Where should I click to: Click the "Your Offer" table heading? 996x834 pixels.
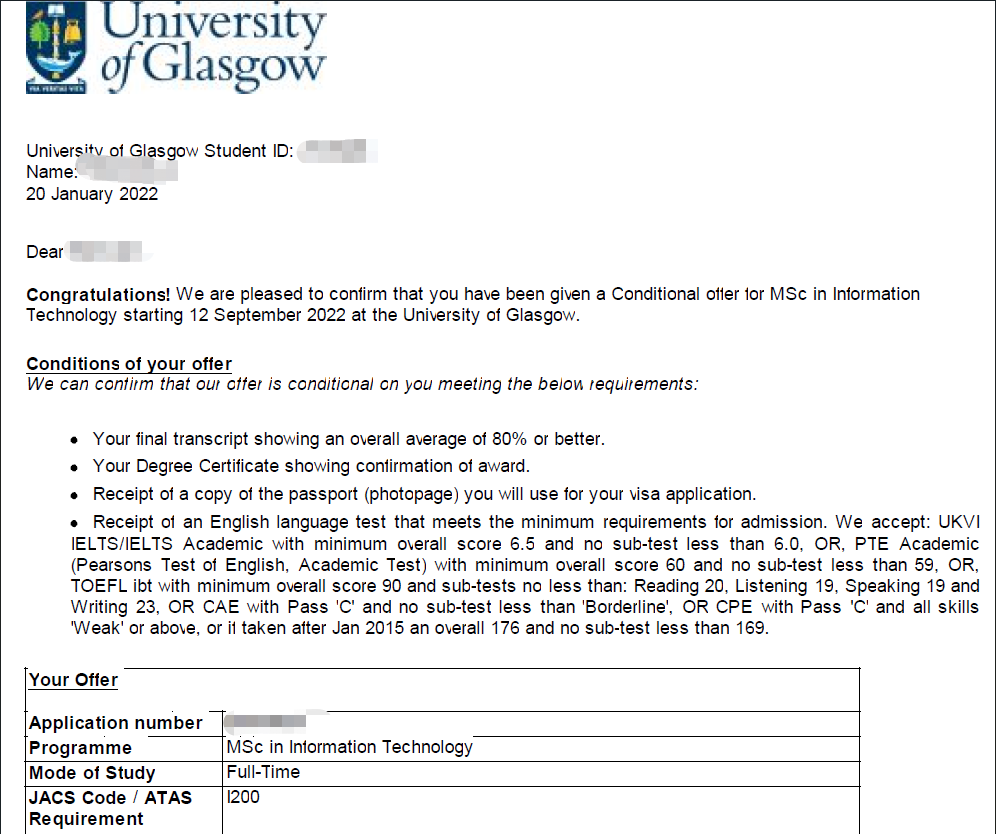[73, 680]
